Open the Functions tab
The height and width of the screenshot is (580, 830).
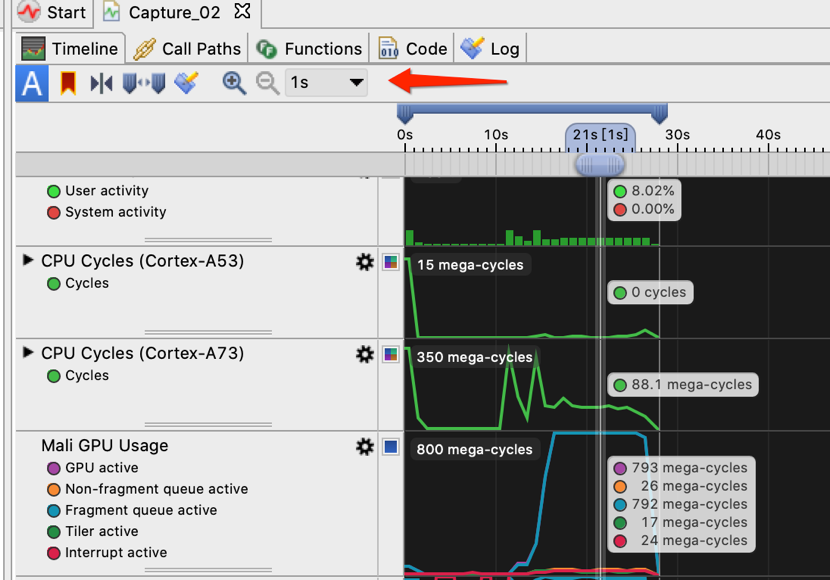point(309,49)
